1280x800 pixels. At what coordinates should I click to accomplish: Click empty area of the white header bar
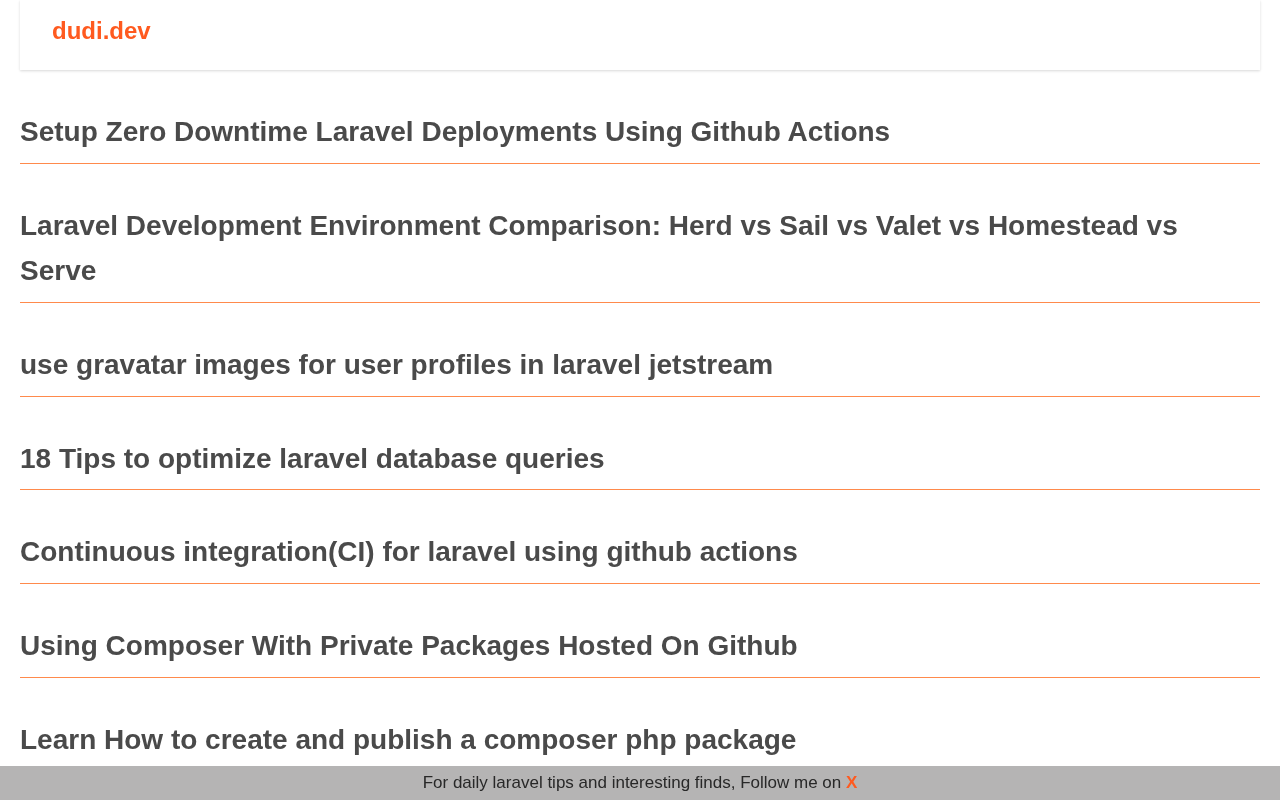click(700, 35)
